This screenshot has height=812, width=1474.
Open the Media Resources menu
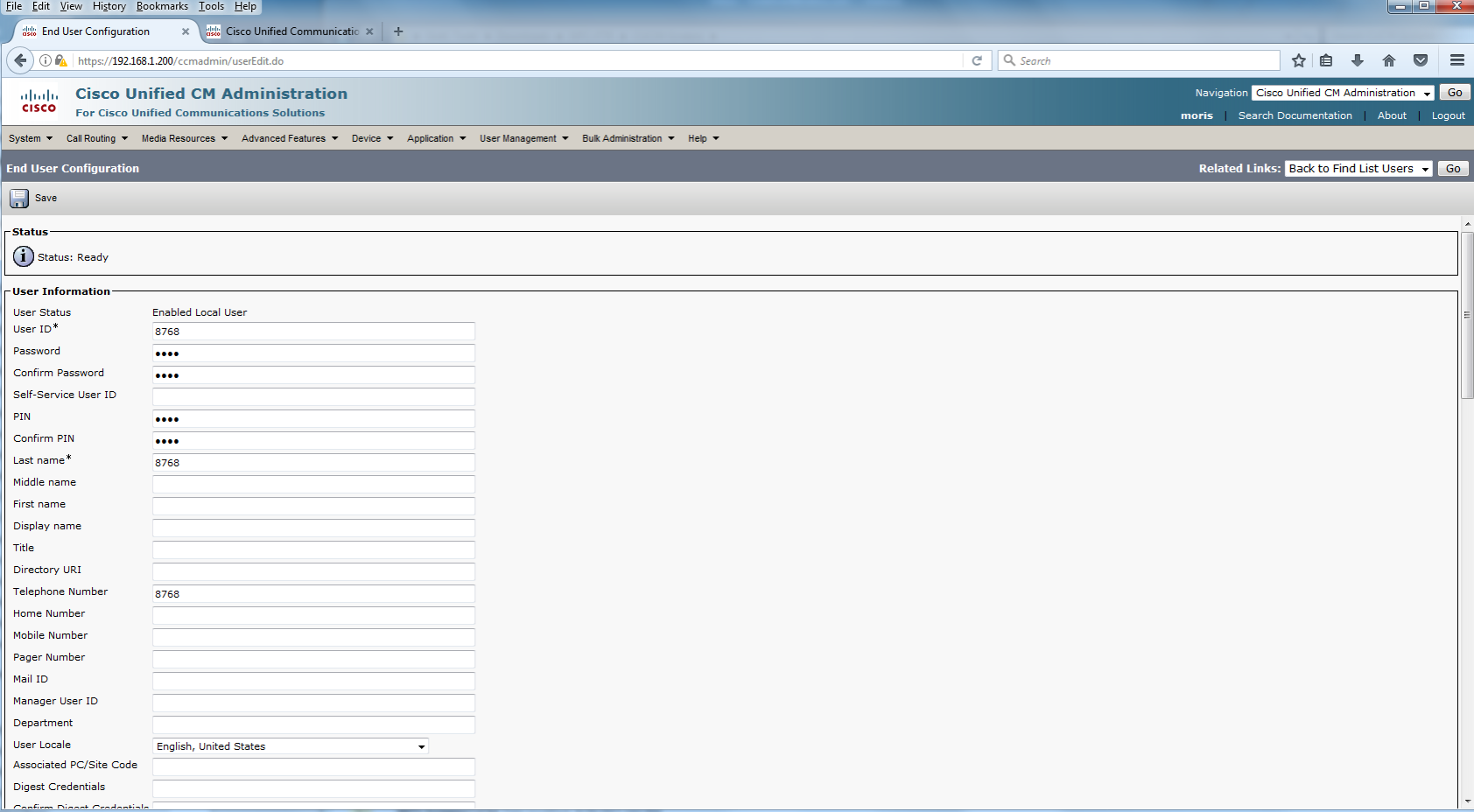tap(185, 138)
